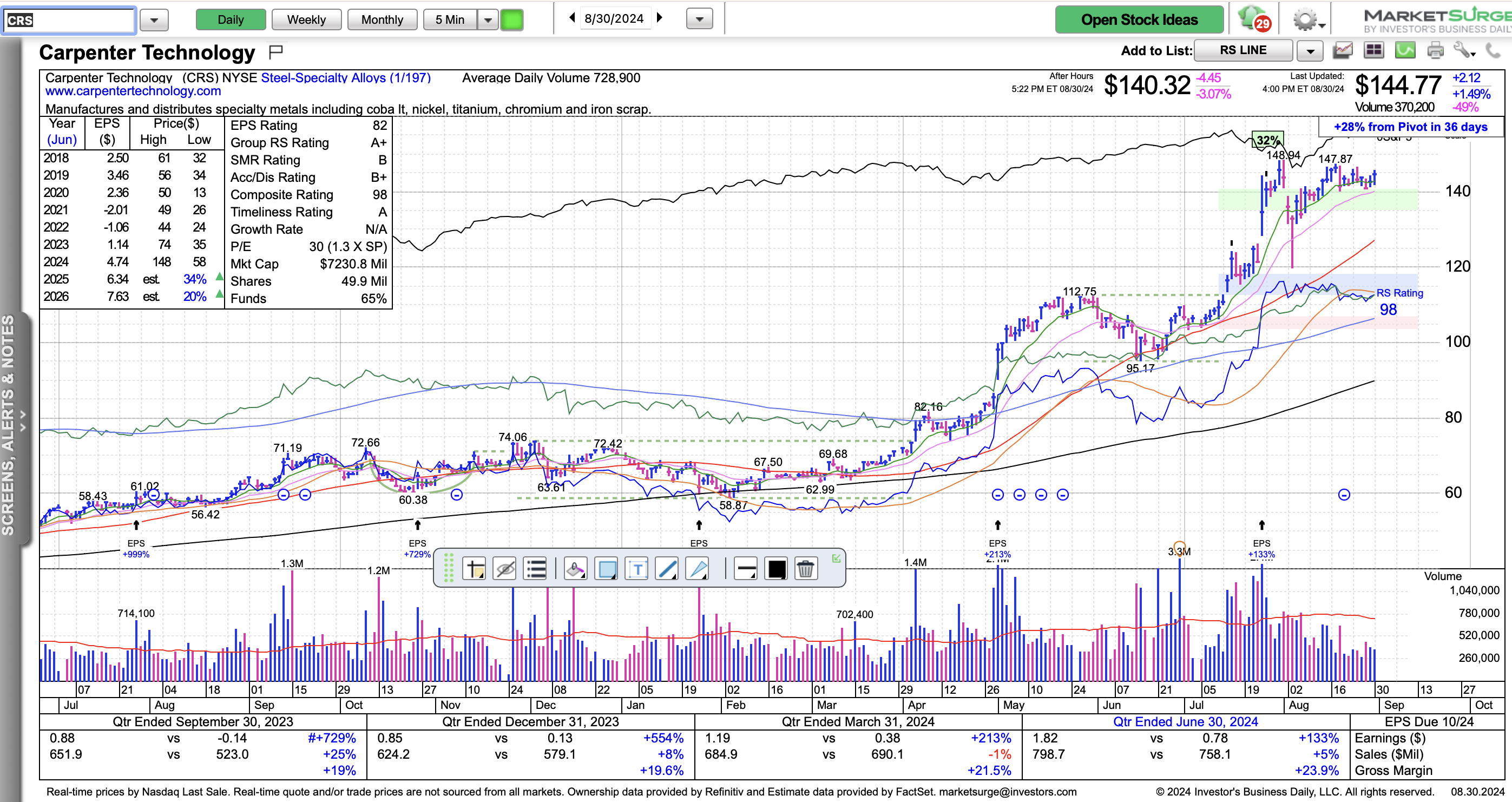
Task: Open the www.carpentertechnology.com link
Action: coord(133,91)
